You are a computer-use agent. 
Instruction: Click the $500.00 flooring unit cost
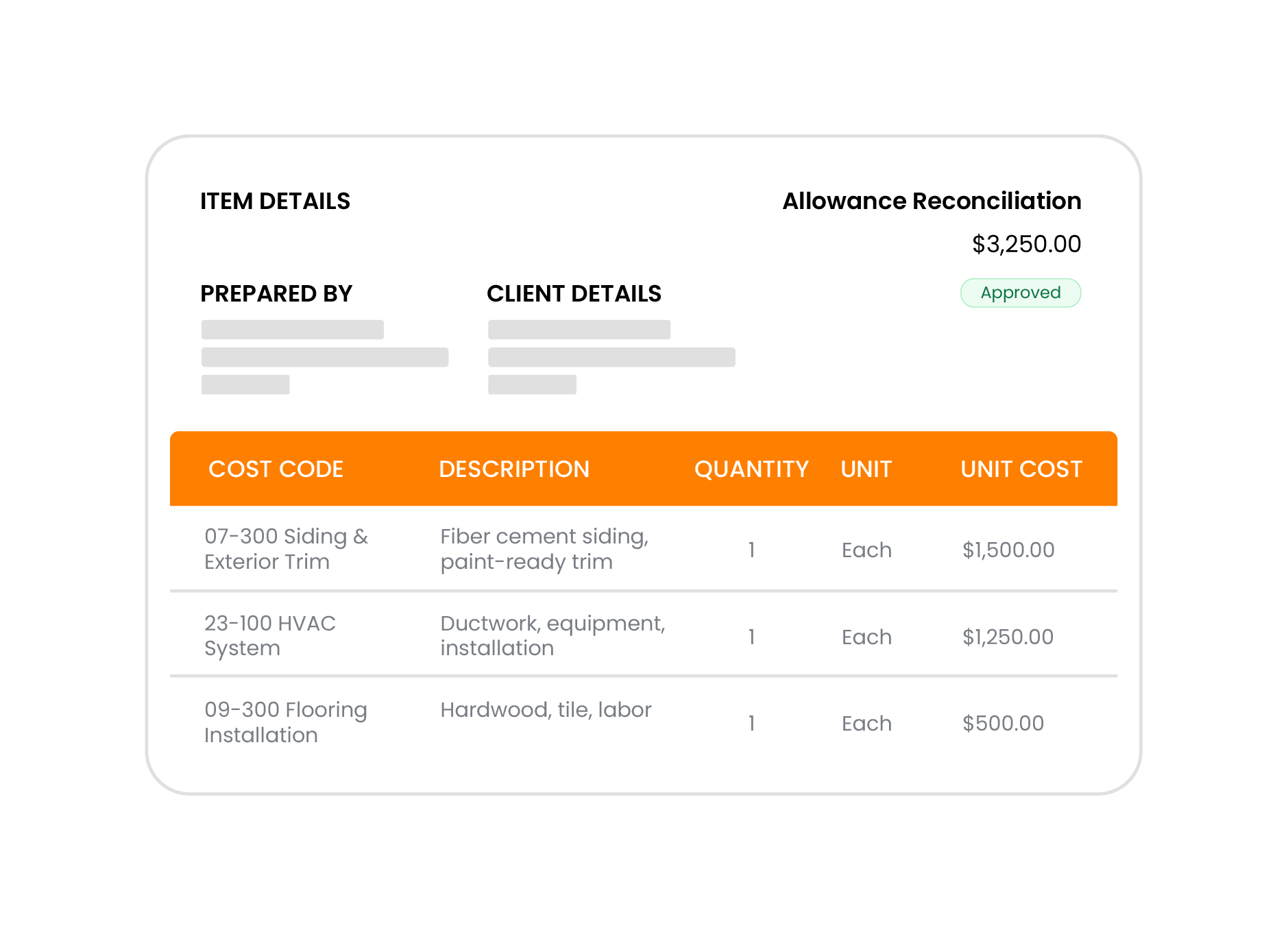click(1002, 723)
